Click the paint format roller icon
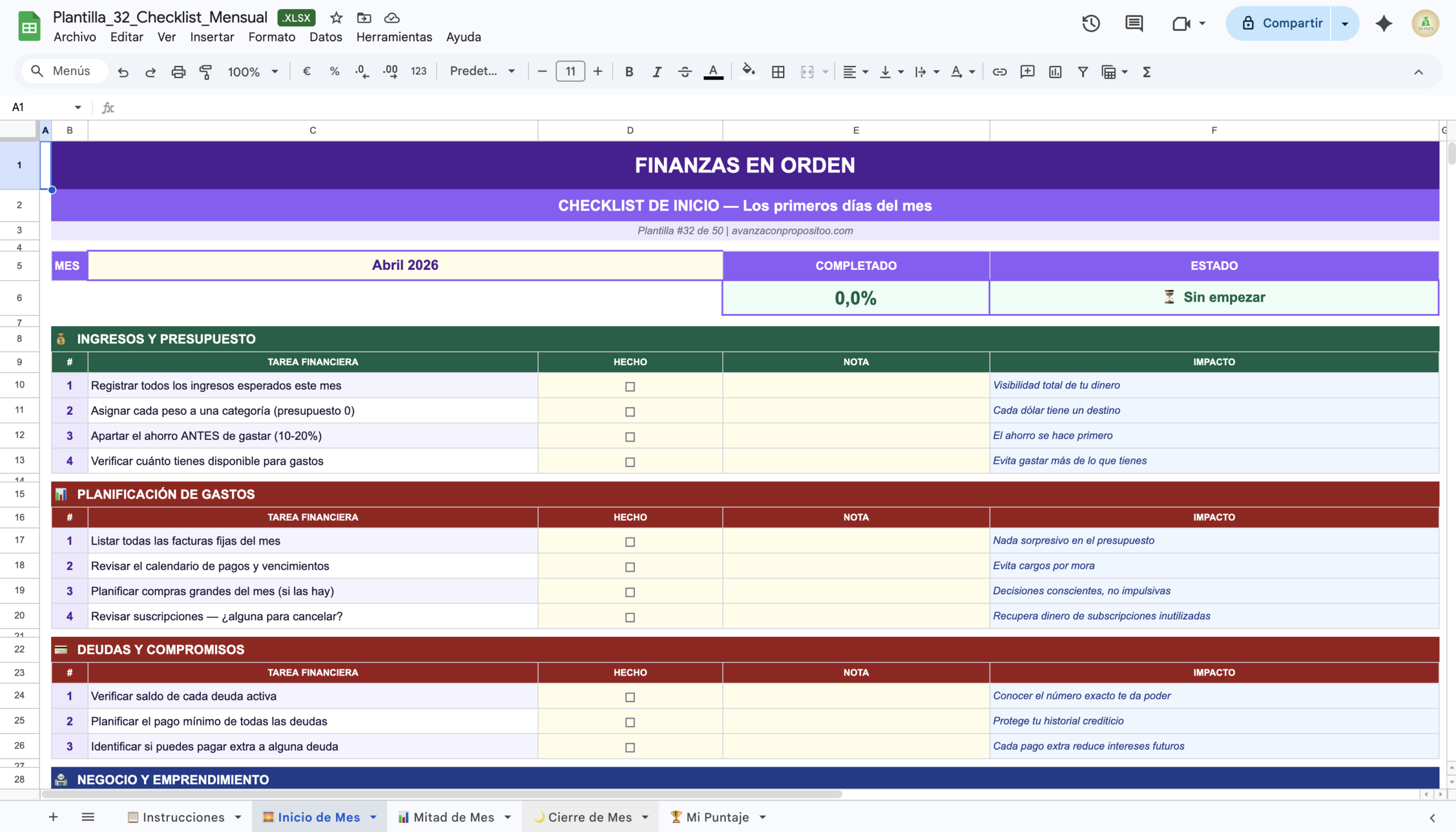This screenshot has width=1456, height=832. point(205,72)
